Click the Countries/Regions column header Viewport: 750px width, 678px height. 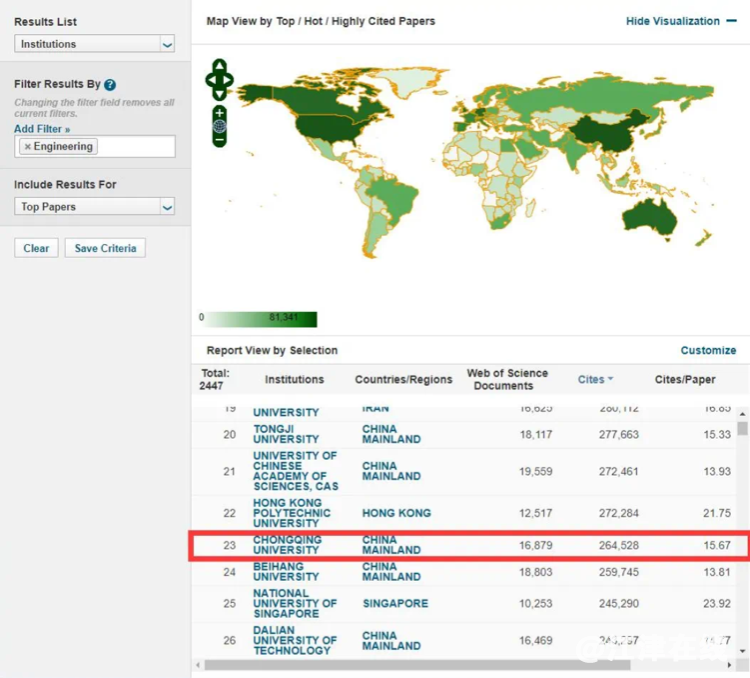coord(403,379)
